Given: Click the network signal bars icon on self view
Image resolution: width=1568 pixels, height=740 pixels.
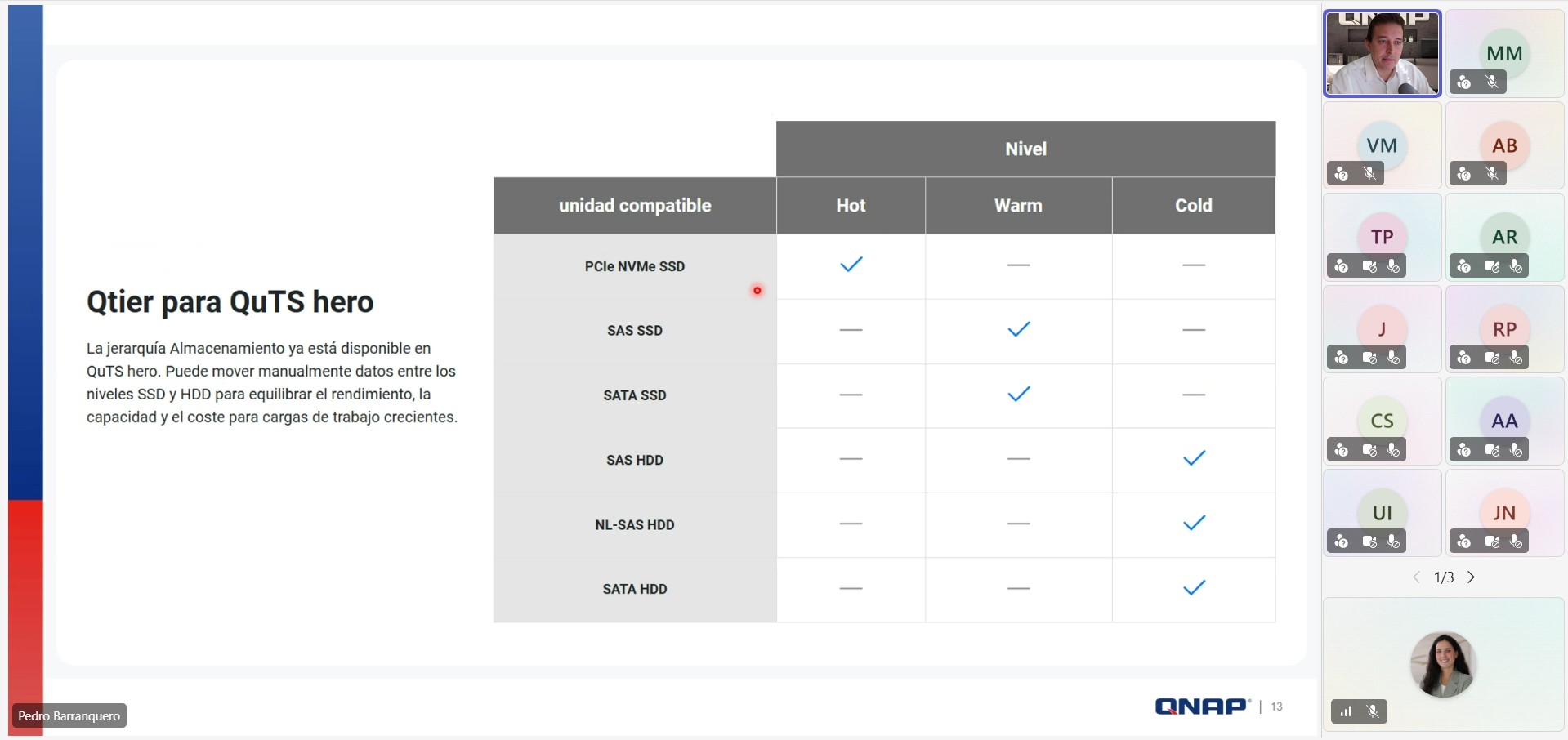Looking at the screenshot, I should coord(1346,712).
